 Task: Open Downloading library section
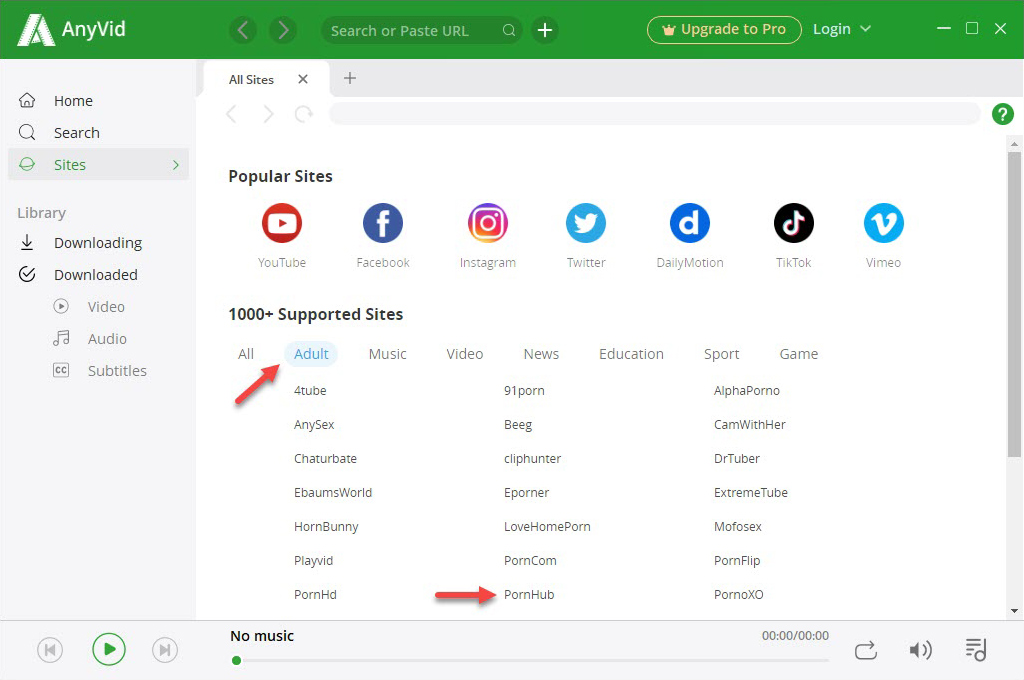tap(98, 242)
